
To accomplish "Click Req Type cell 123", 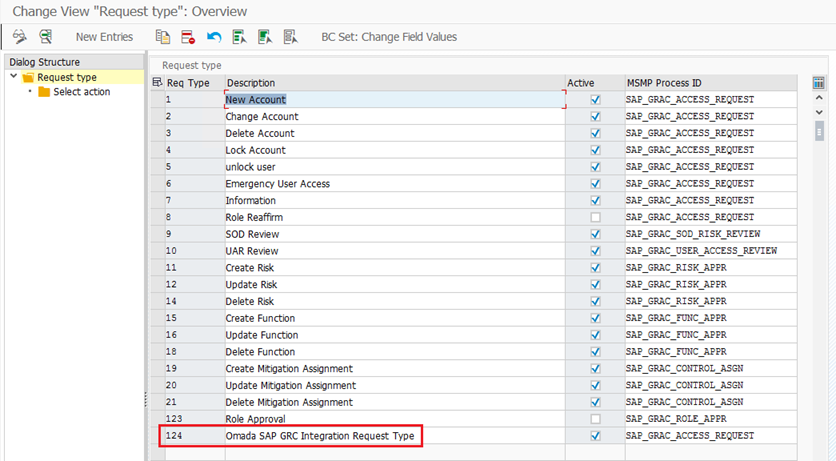I will pyautogui.click(x=195, y=419).
